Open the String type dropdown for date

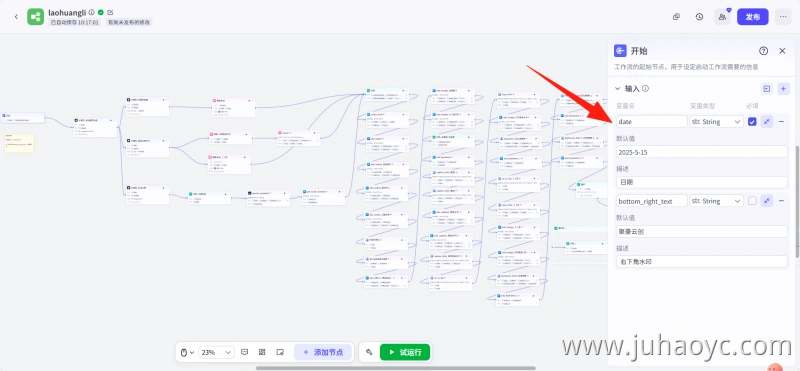[716, 121]
